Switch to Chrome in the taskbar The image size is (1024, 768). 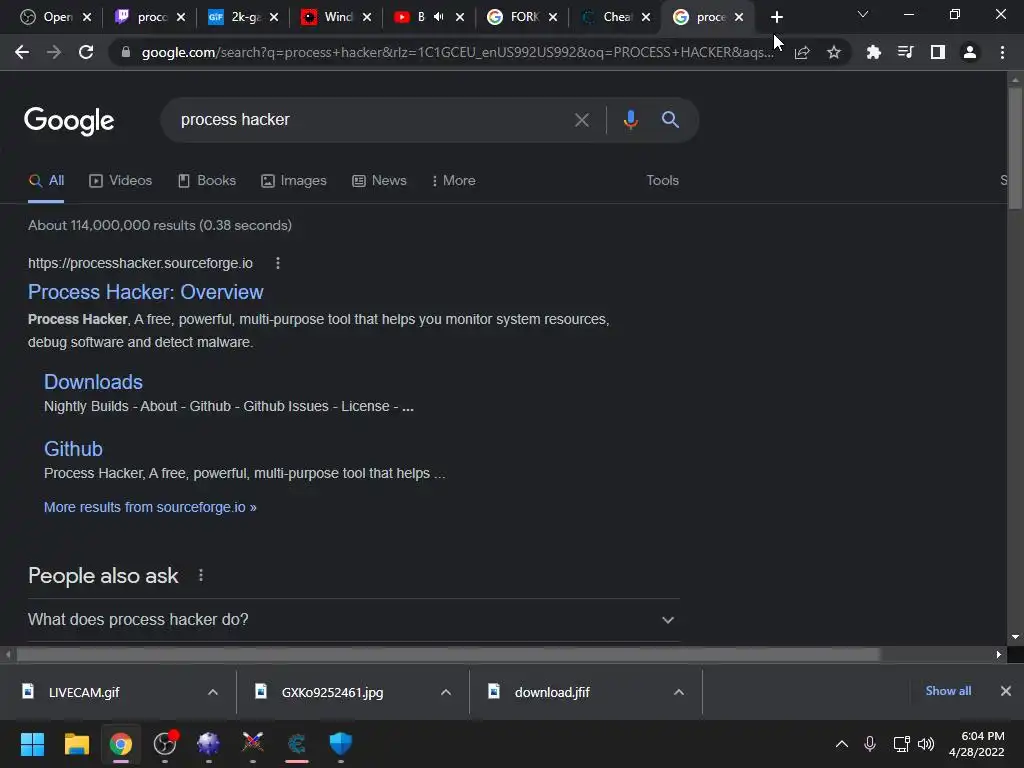pyautogui.click(x=121, y=744)
